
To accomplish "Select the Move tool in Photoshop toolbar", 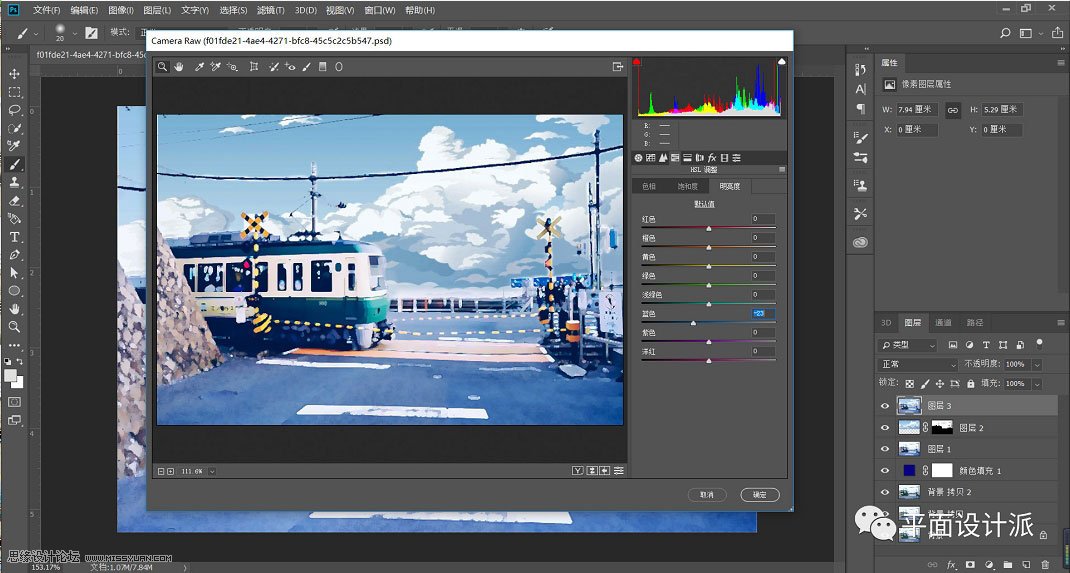I will [14, 74].
